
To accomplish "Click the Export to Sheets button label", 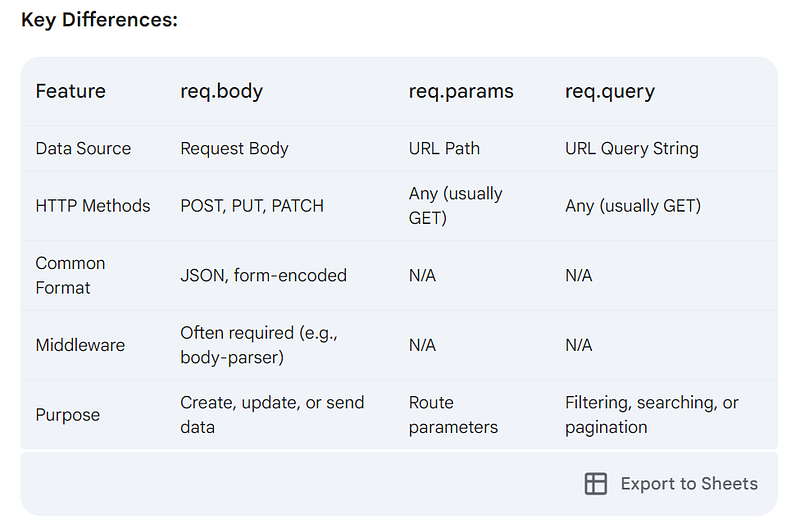I will tap(689, 483).
